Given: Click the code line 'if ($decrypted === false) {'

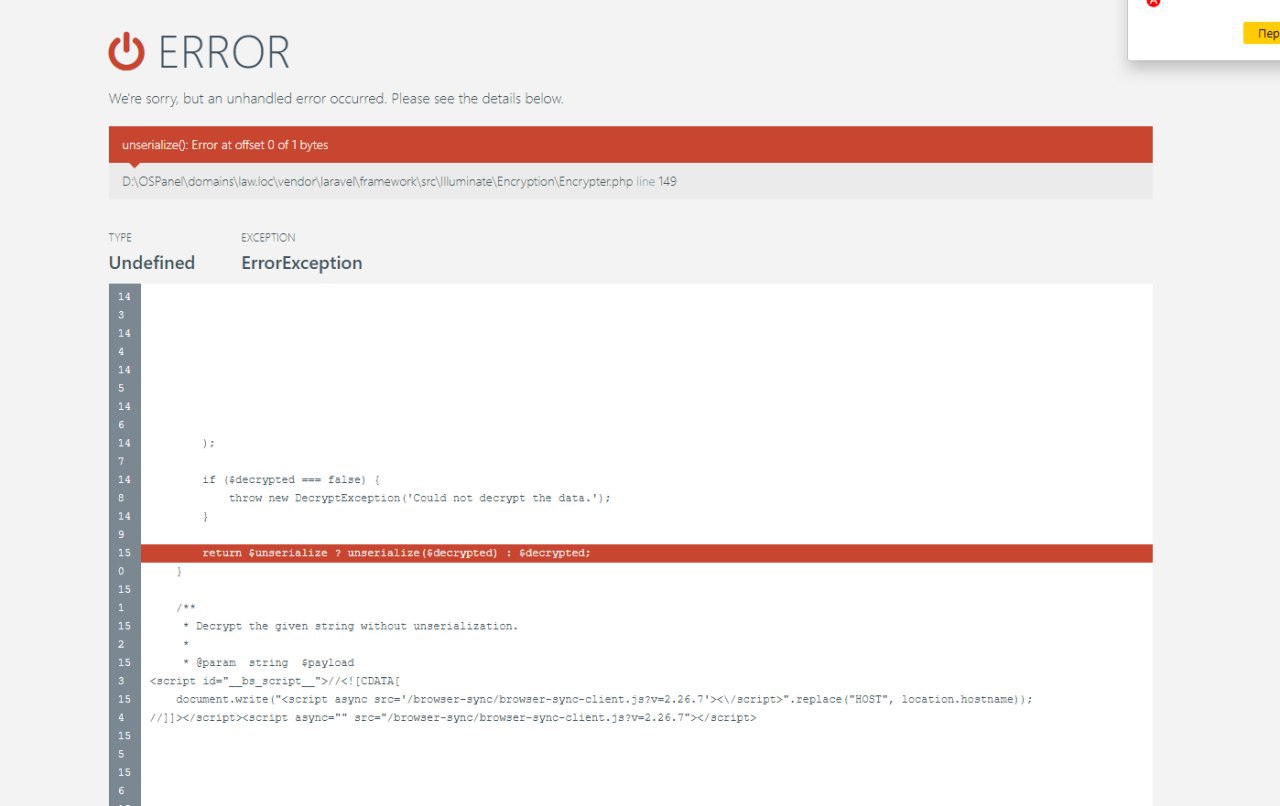Looking at the screenshot, I should (291, 480).
